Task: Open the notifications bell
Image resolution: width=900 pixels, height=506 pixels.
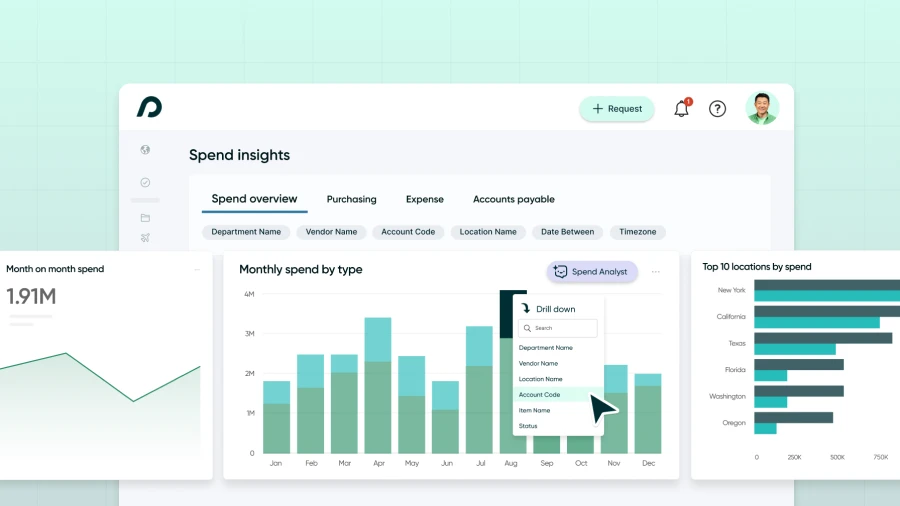Action: (682, 108)
